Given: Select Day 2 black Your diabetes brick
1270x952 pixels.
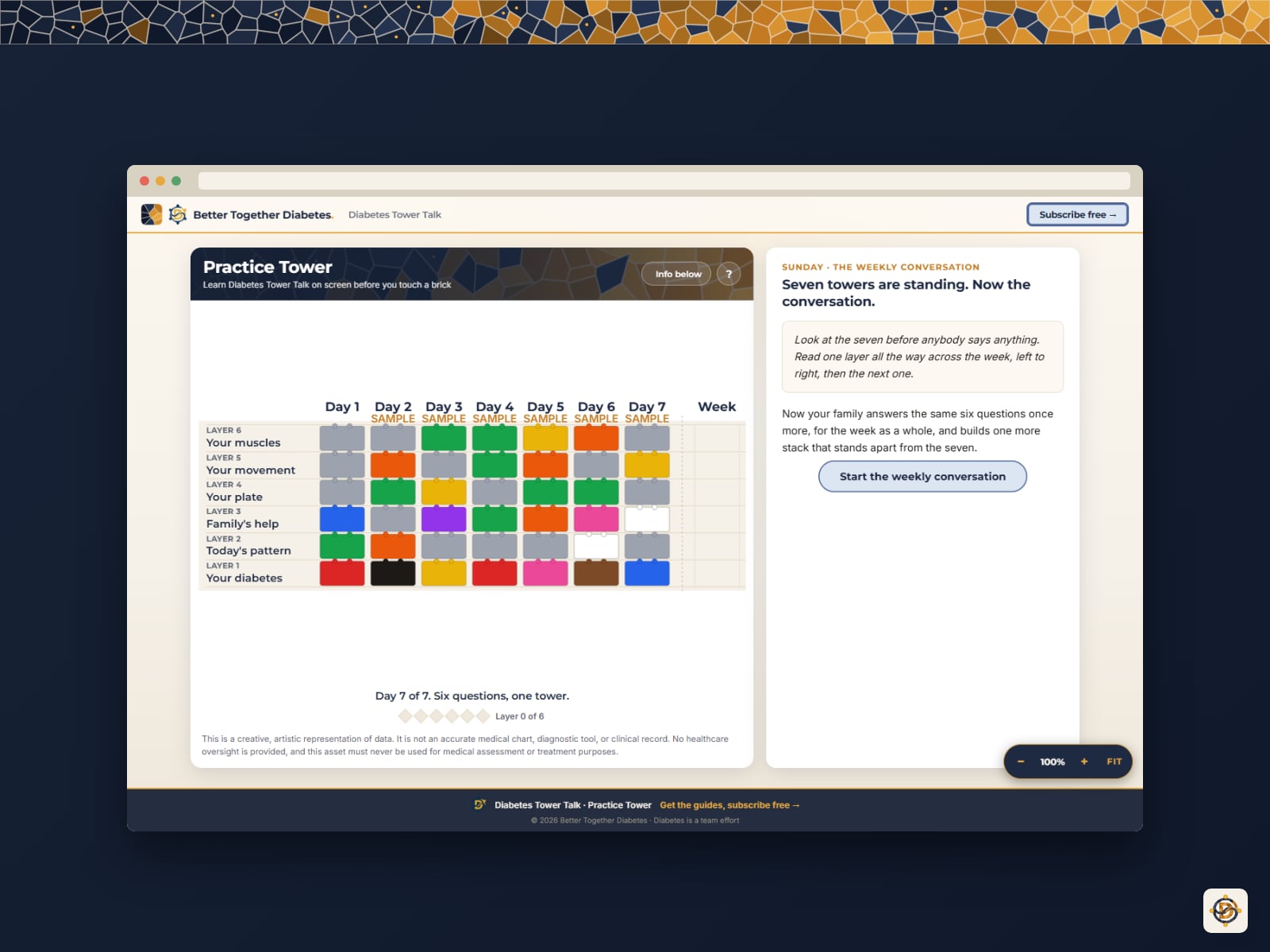Looking at the screenshot, I should [393, 573].
